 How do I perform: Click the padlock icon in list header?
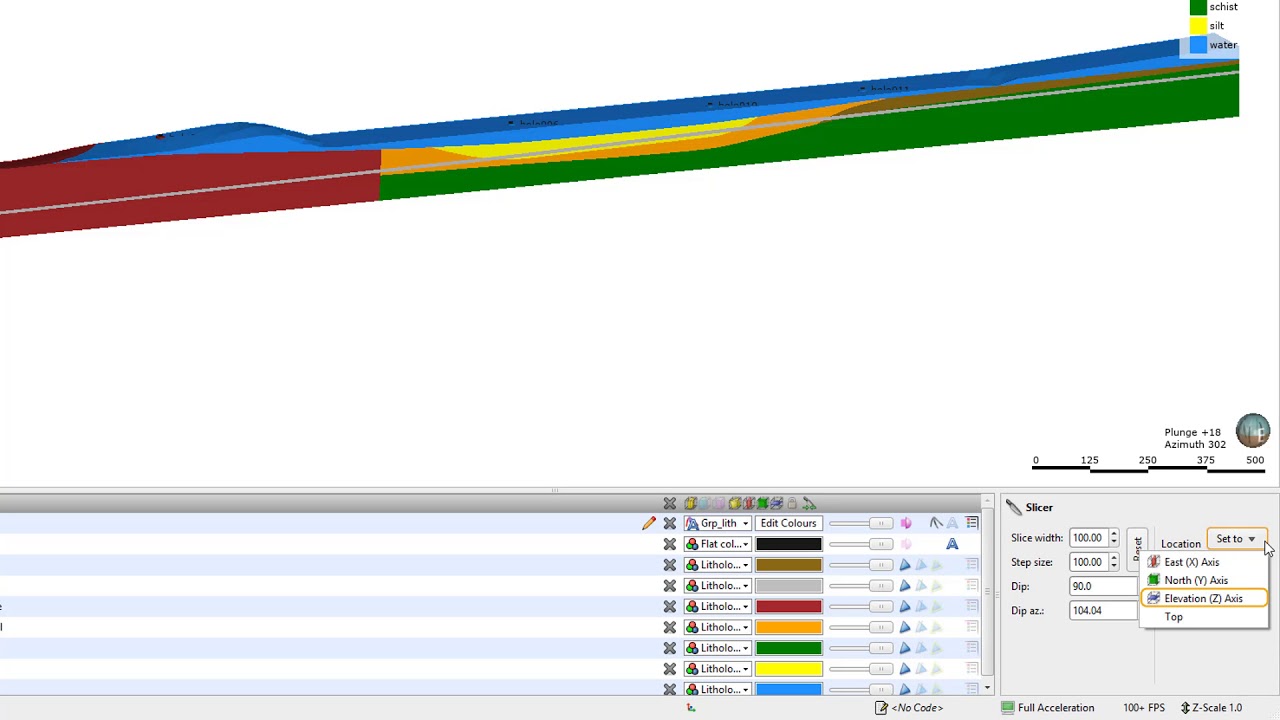point(792,503)
